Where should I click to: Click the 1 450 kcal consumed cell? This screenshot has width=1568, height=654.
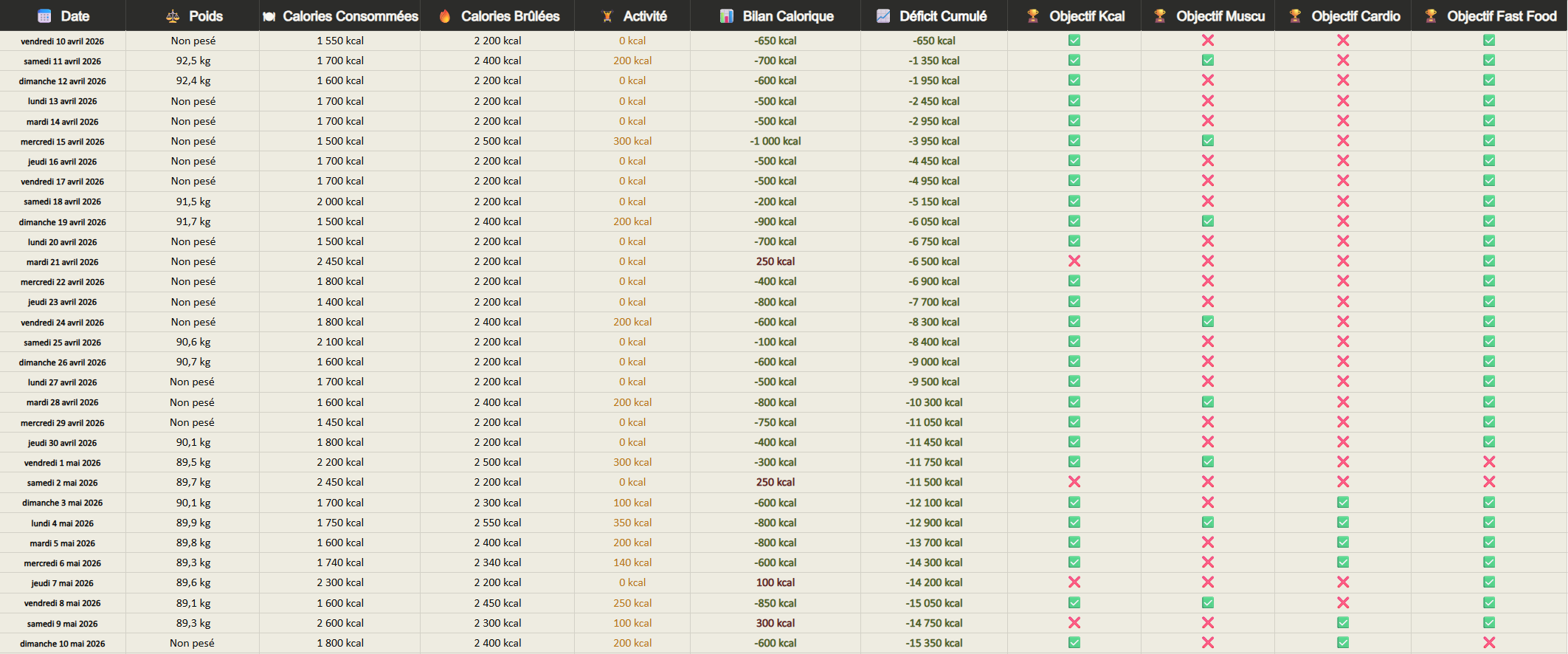tap(340, 422)
